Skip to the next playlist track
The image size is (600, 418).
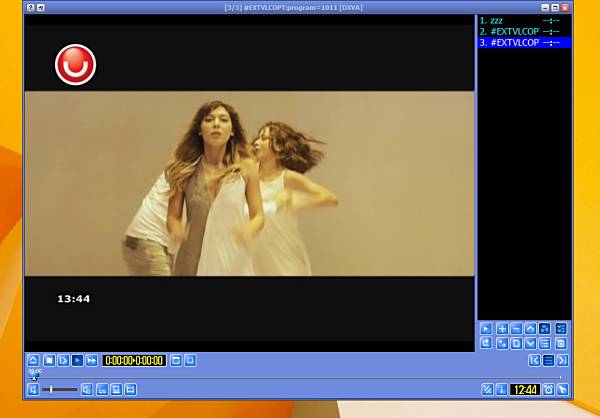562,360
